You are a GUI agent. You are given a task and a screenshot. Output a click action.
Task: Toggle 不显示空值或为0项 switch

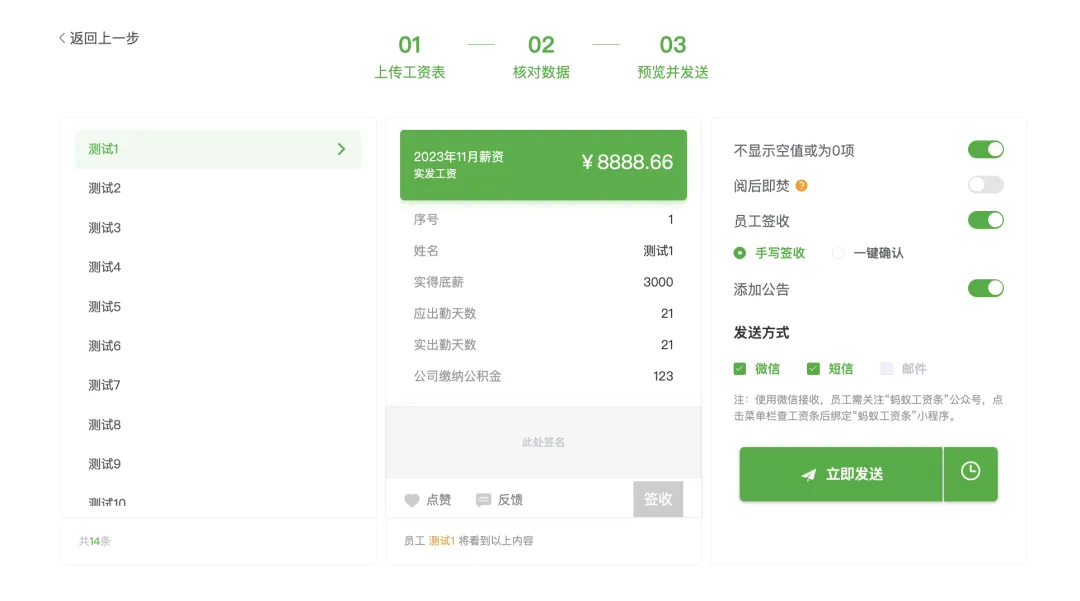tap(986, 149)
